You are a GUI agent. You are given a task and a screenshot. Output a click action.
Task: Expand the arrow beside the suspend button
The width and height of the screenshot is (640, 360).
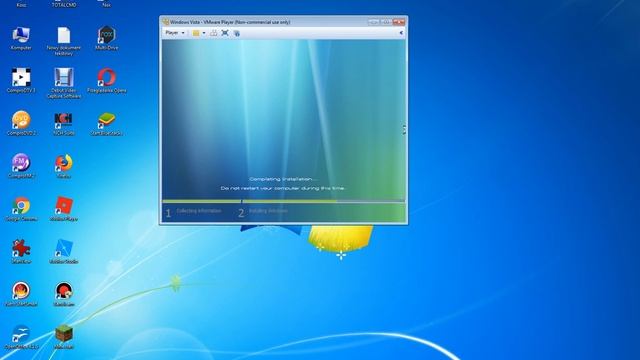(204, 33)
